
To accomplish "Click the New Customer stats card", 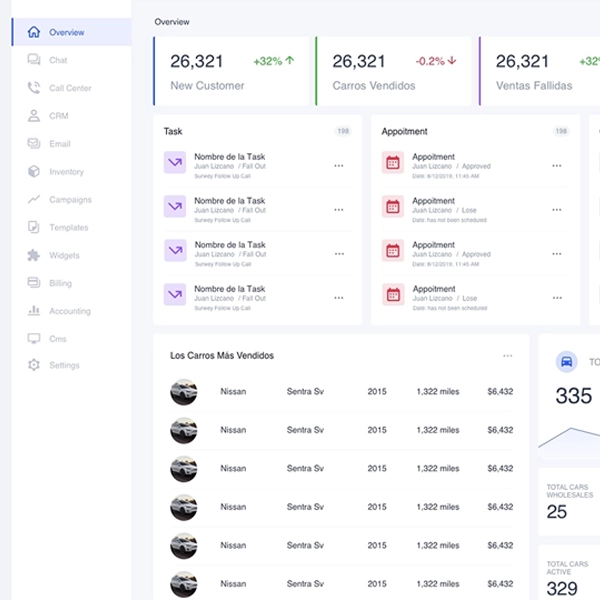I will coord(232,72).
